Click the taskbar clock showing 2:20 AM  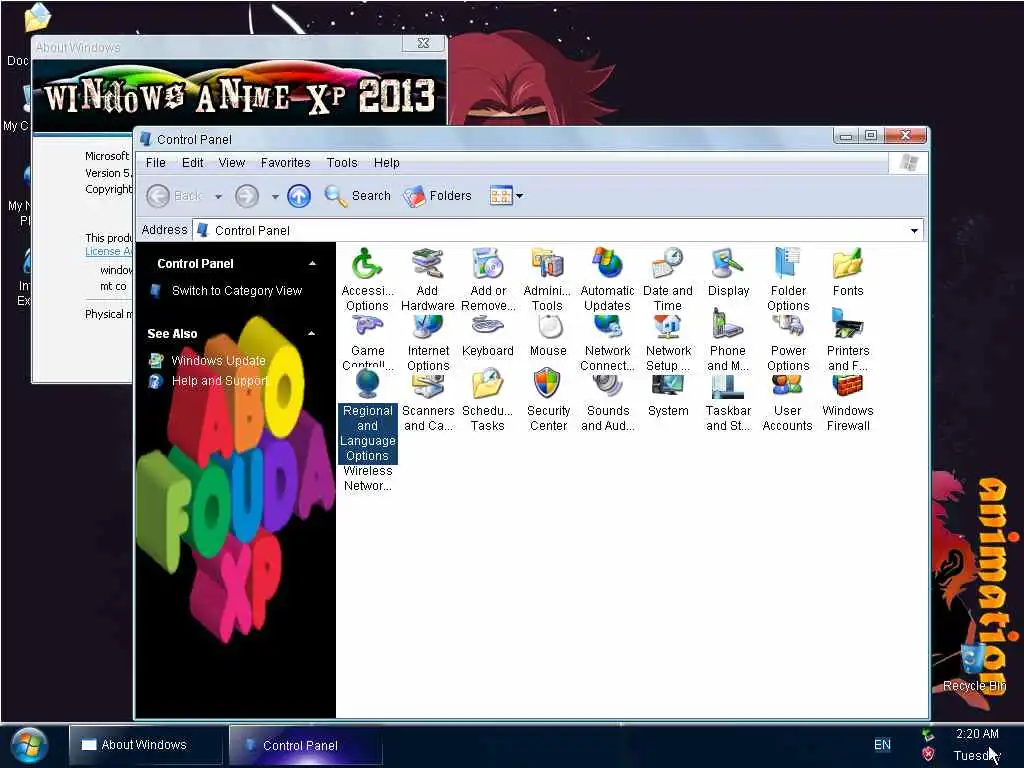[x=977, y=733]
